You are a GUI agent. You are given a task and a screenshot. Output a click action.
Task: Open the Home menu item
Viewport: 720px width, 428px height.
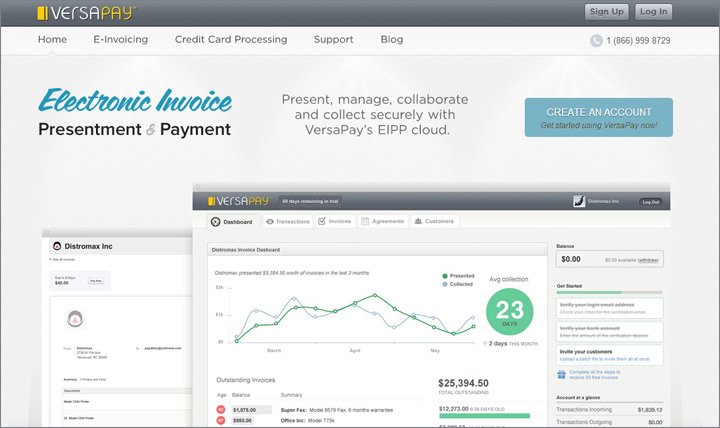point(52,40)
